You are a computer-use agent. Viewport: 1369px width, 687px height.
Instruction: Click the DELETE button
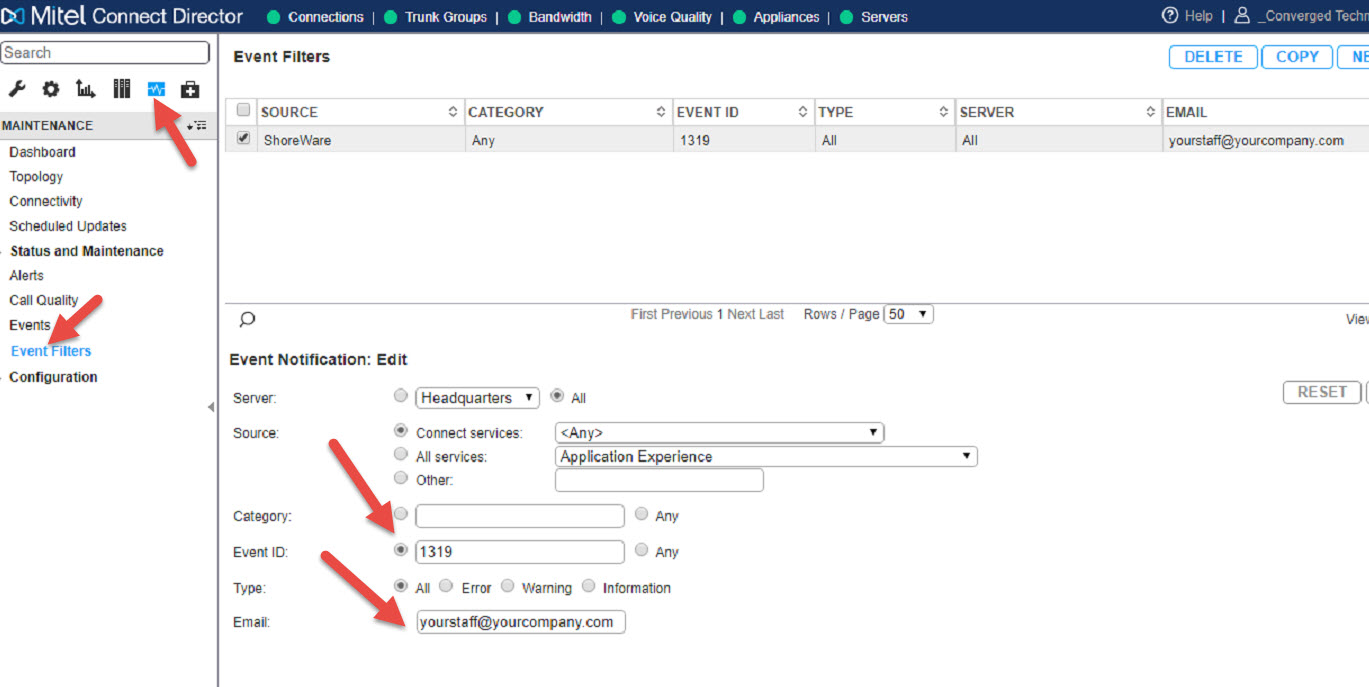(1213, 57)
